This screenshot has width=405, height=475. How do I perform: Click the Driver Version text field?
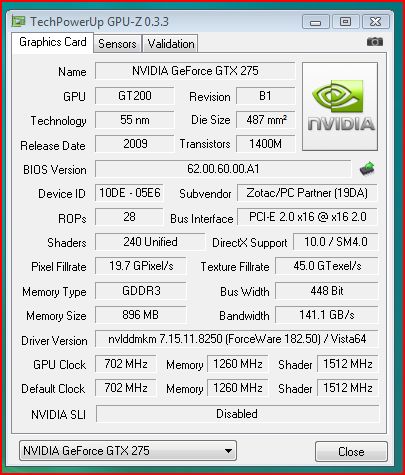point(237,339)
